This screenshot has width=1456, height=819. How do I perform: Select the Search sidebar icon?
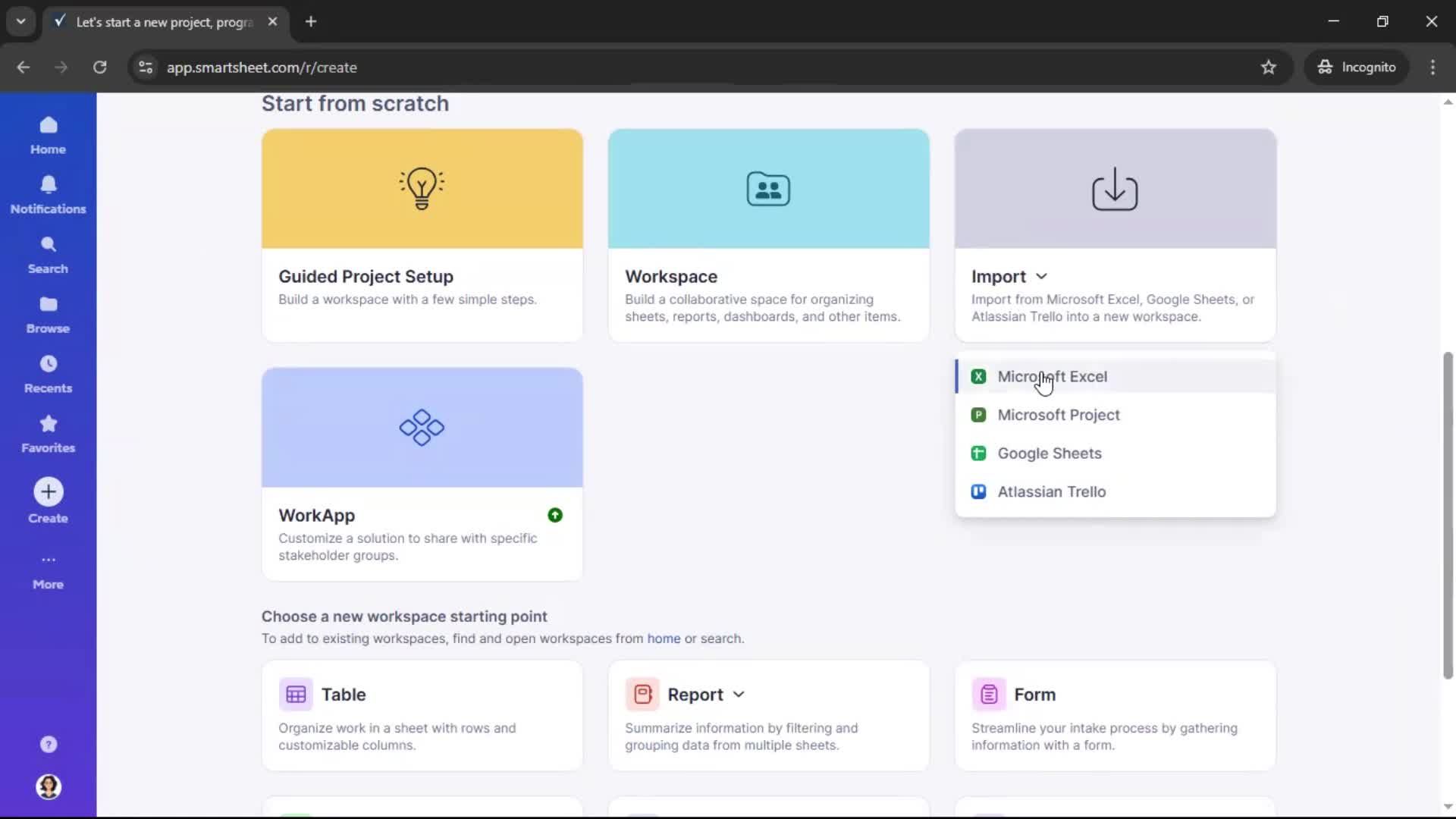48,254
